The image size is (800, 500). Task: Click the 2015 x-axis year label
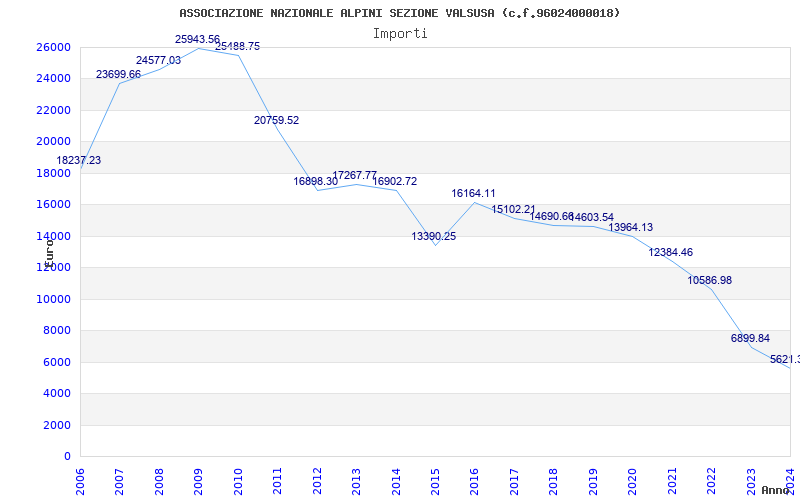pyautogui.click(x=435, y=481)
